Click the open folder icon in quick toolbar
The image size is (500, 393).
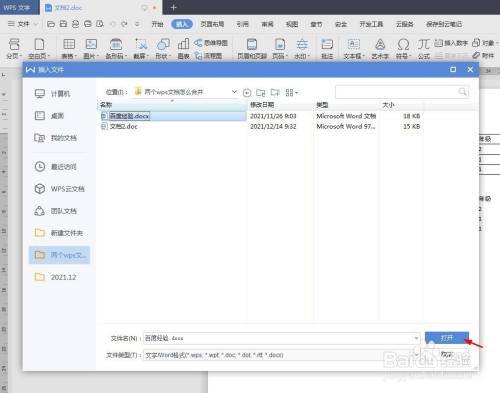[51, 24]
